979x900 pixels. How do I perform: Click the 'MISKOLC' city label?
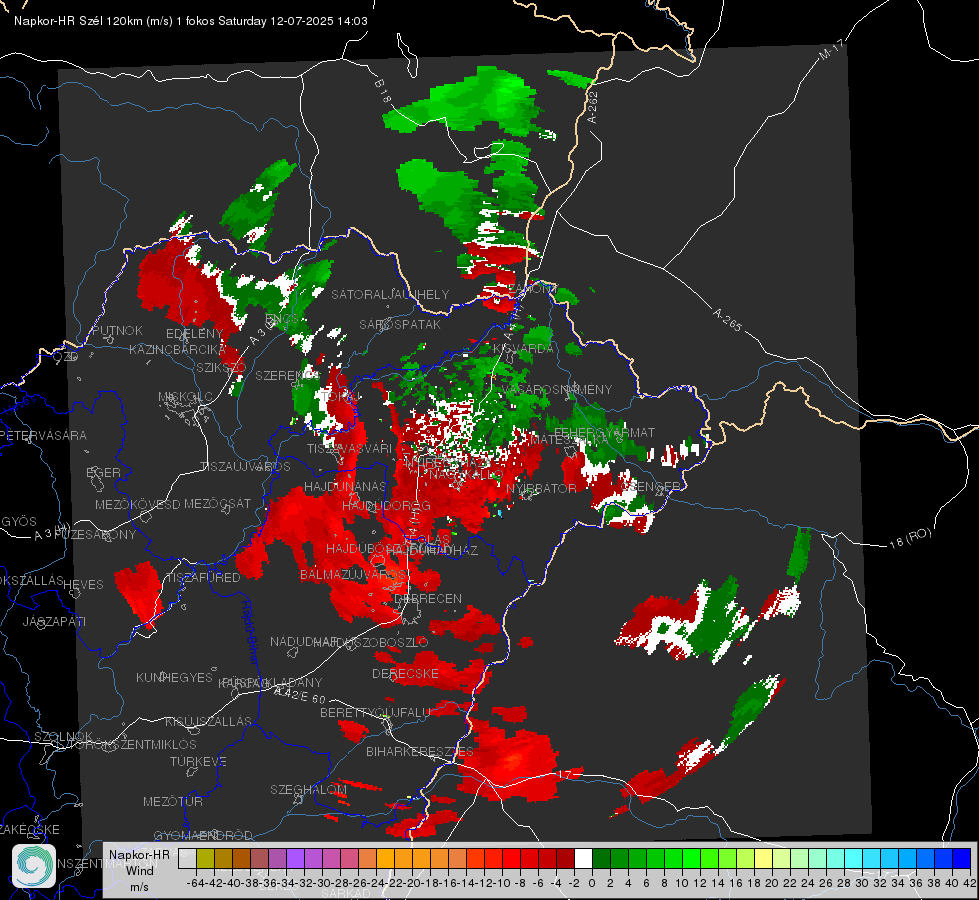pyautogui.click(x=185, y=397)
